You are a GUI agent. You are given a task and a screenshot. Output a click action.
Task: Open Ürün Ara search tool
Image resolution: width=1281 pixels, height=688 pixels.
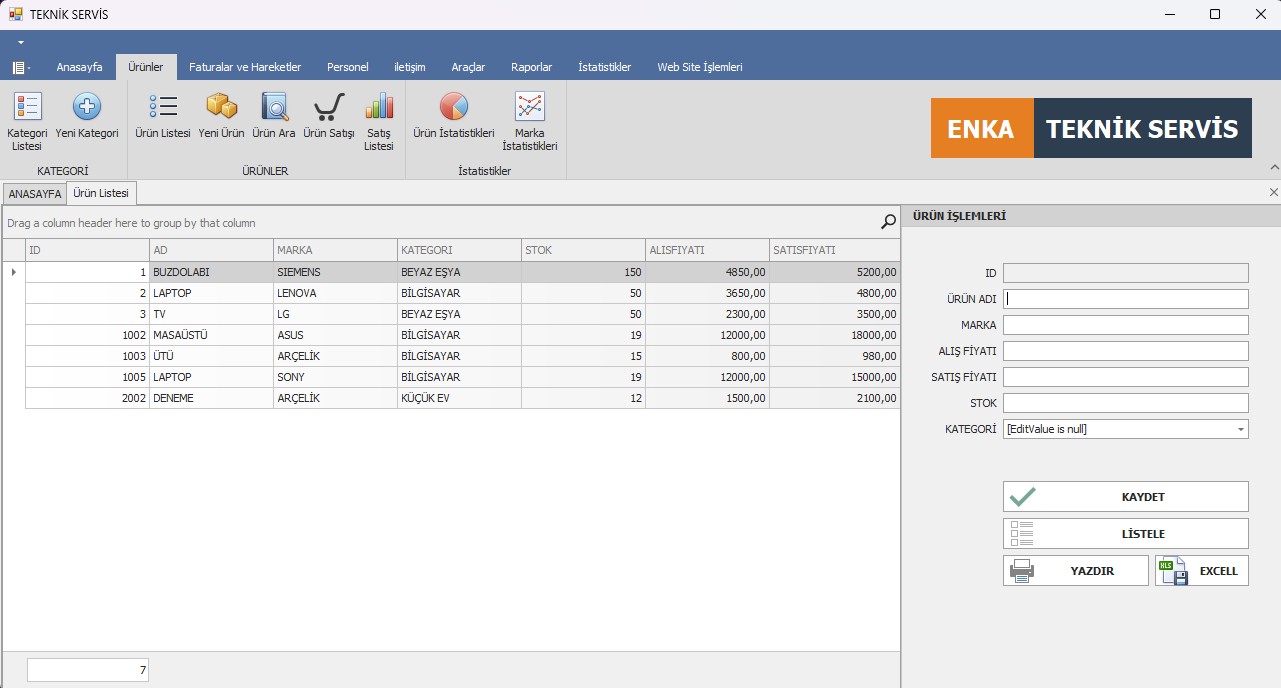coord(273,108)
